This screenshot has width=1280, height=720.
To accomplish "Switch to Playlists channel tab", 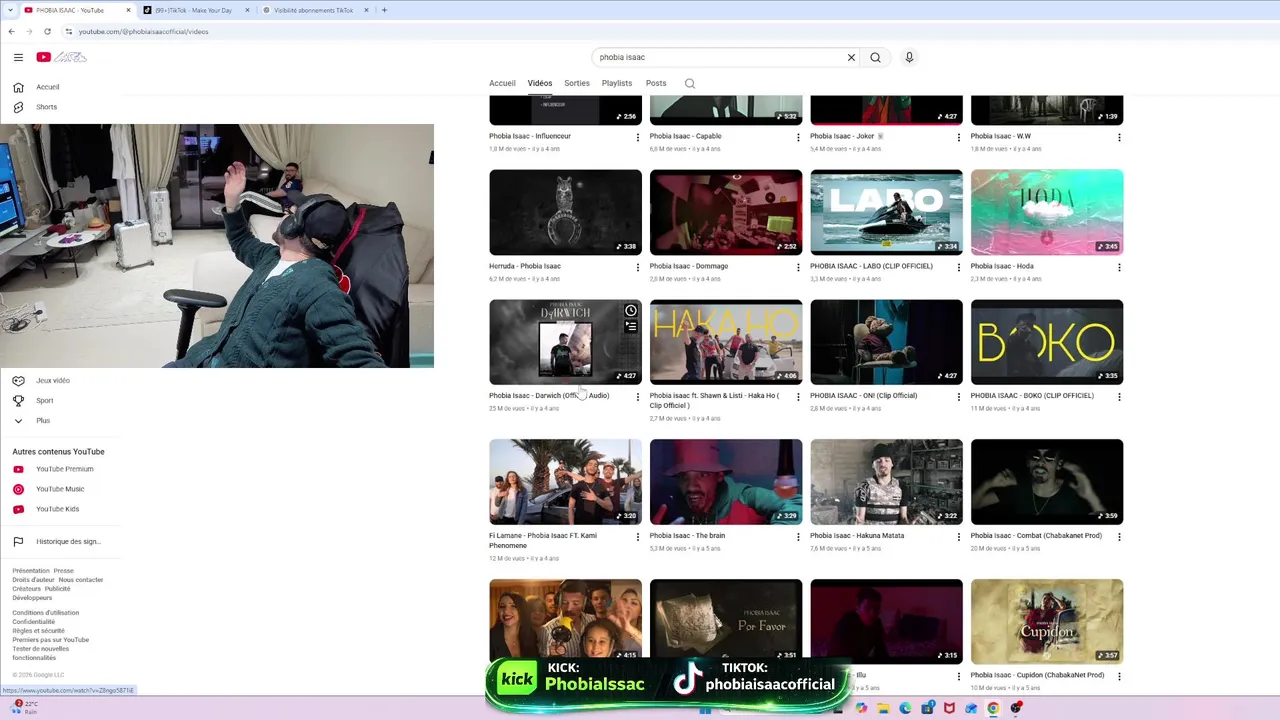I will 617,83.
